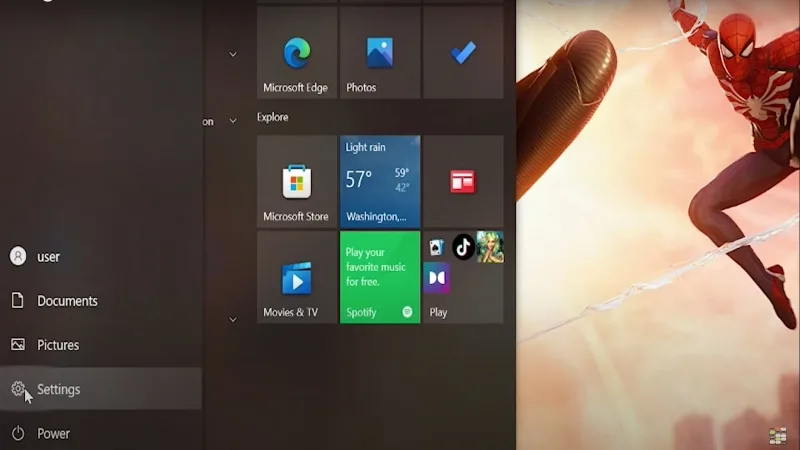Open the Photos tile
The height and width of the screenshot is (450, 800).
click(380, 53)
